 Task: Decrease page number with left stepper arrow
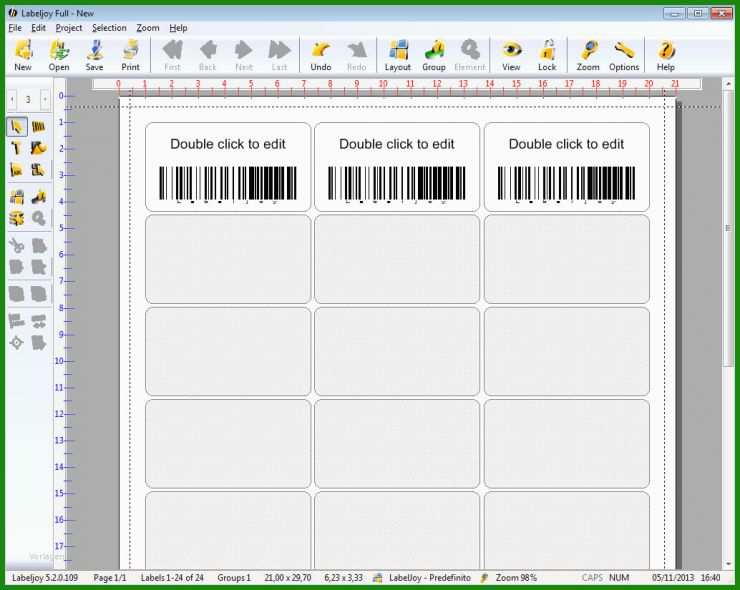tap(11, 99)
